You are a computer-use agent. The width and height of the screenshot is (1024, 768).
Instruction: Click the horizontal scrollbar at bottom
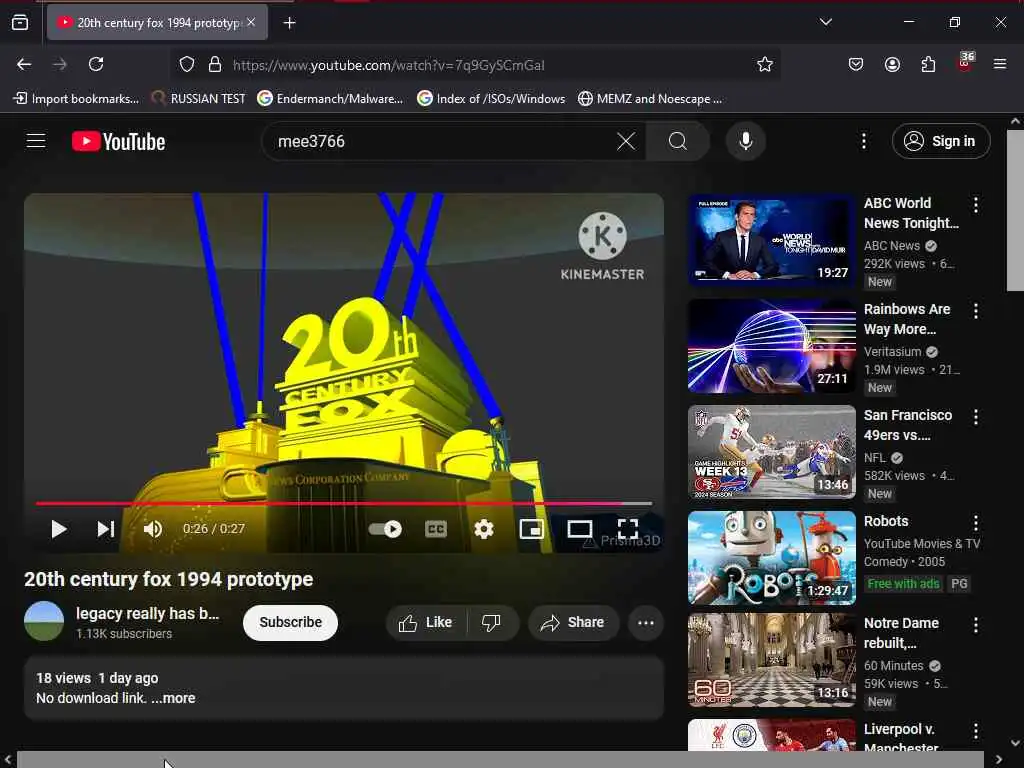coord(500,760)
